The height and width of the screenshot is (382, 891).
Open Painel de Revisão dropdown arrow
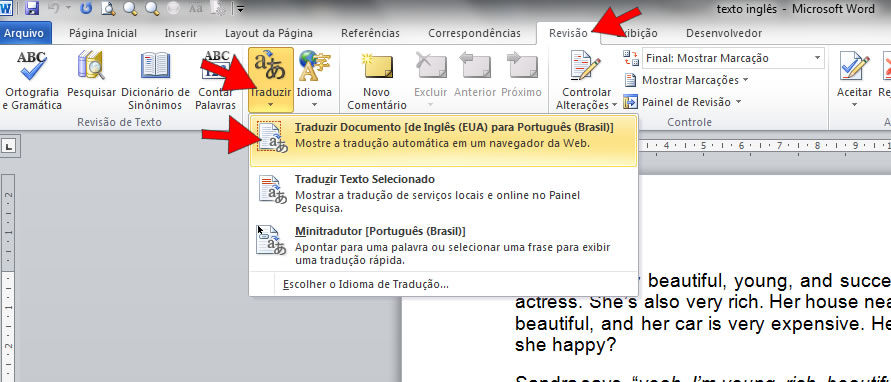coord(738,102)
